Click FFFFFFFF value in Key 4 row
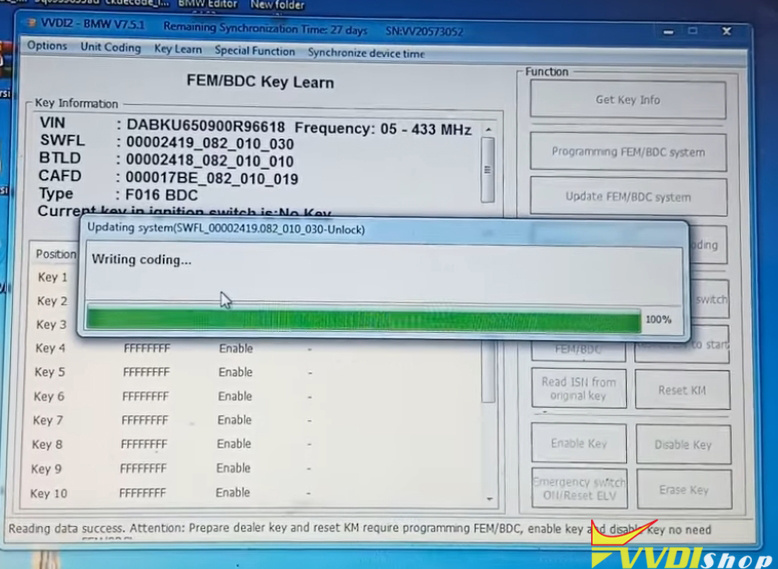Viewport: 778px width, 569px height. 147,348
